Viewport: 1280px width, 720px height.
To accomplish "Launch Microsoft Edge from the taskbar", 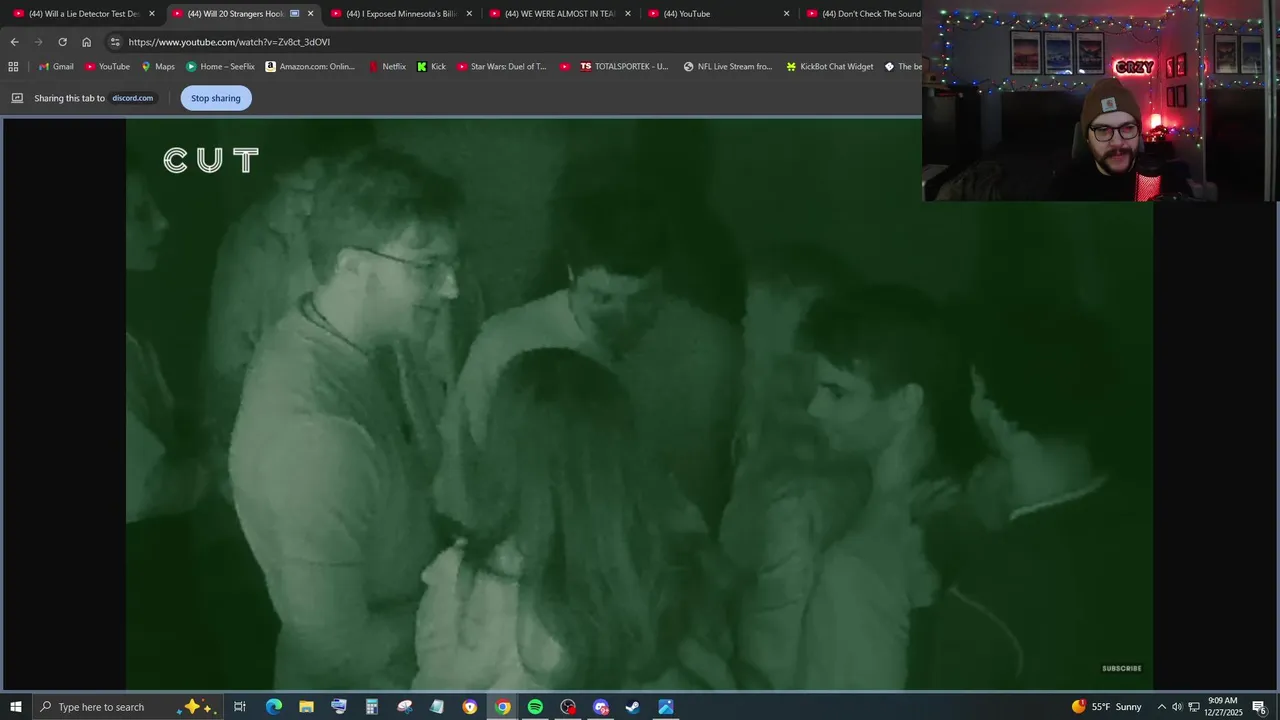I will pos(273,707).
